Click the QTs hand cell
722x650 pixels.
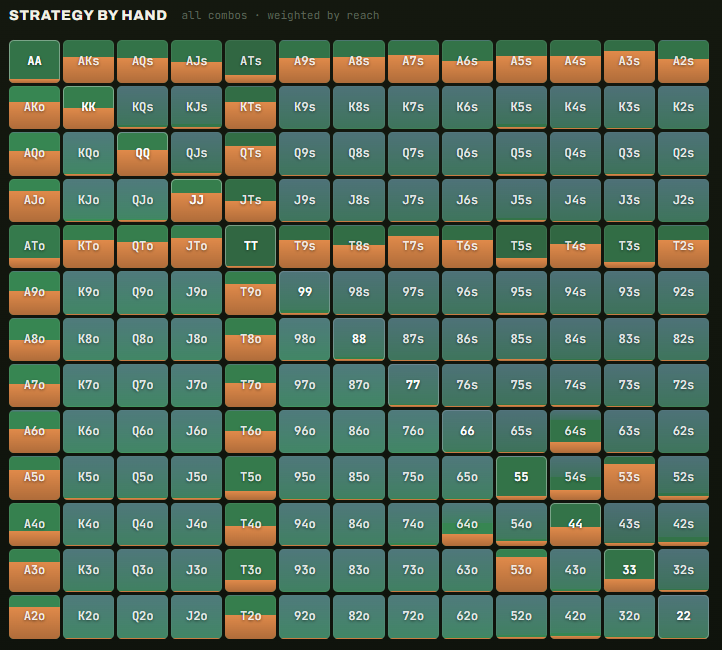tap(250, 154)
